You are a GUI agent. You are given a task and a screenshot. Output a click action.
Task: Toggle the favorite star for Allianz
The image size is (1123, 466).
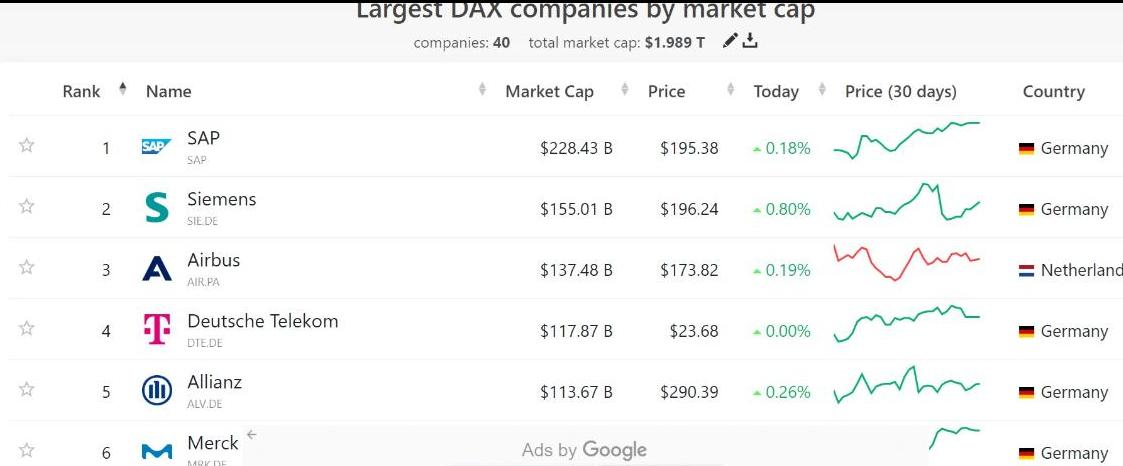(27, 390)
